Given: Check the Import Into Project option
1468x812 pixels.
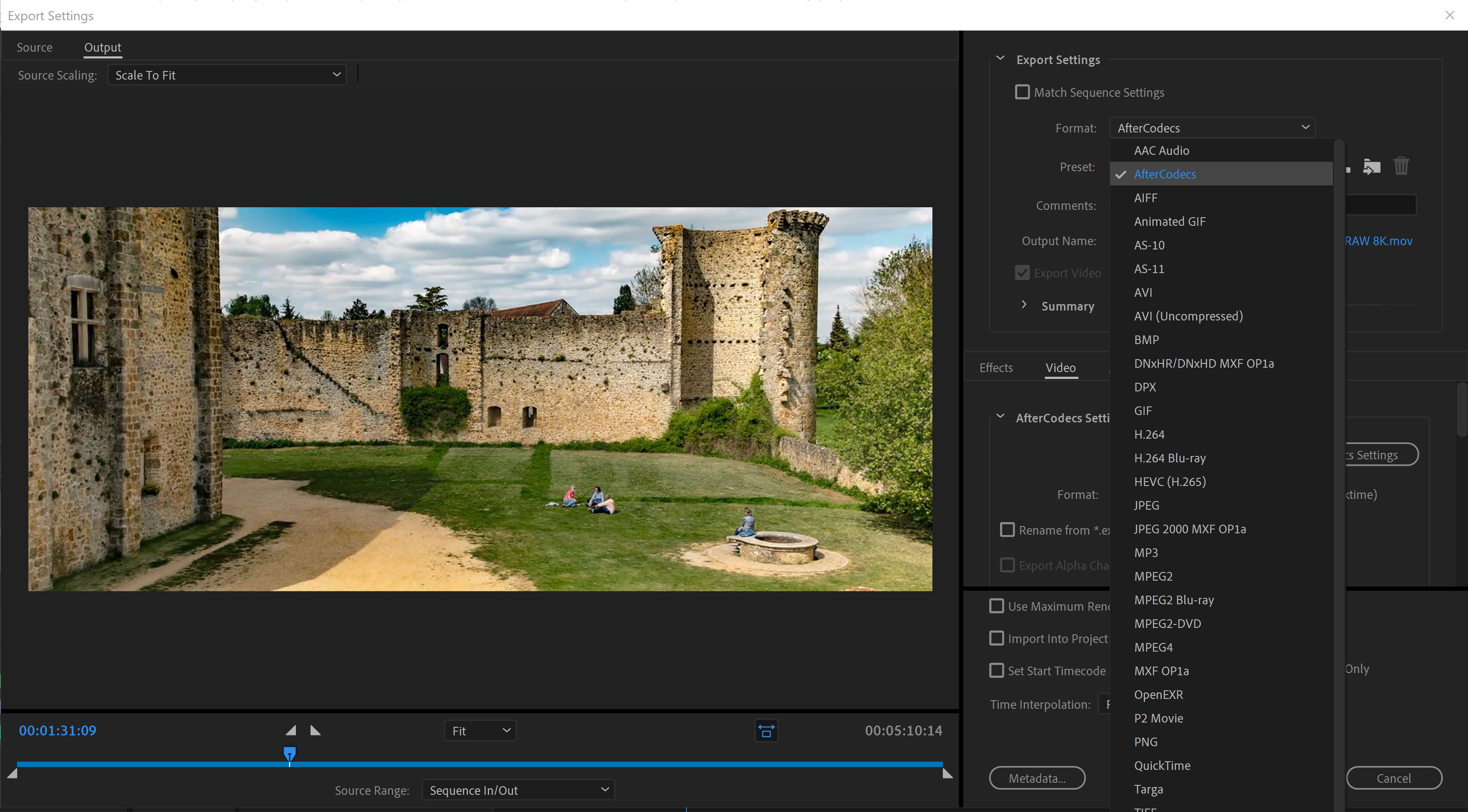Looking at the screenshot, I should tap(996, 638).
